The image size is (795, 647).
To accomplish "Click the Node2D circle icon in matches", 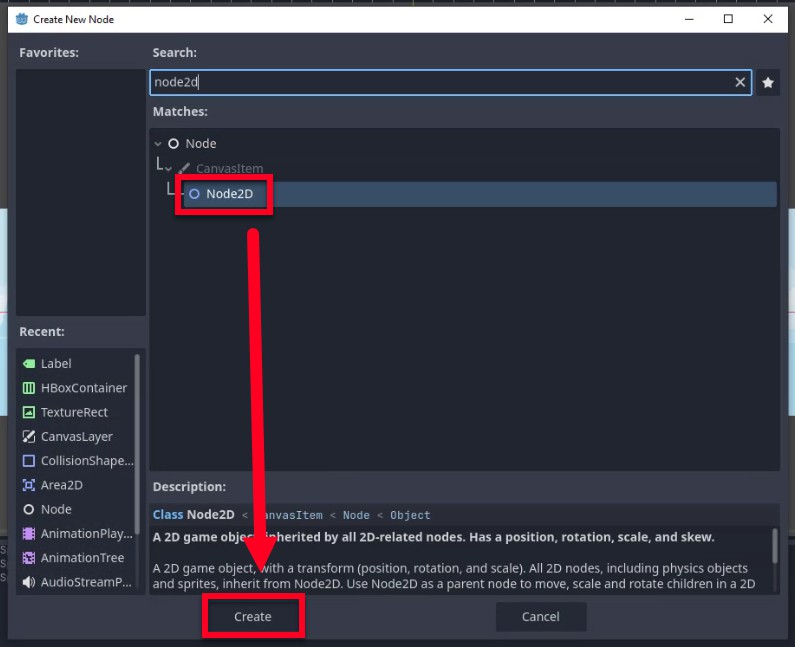I will (x=194, y=194).
